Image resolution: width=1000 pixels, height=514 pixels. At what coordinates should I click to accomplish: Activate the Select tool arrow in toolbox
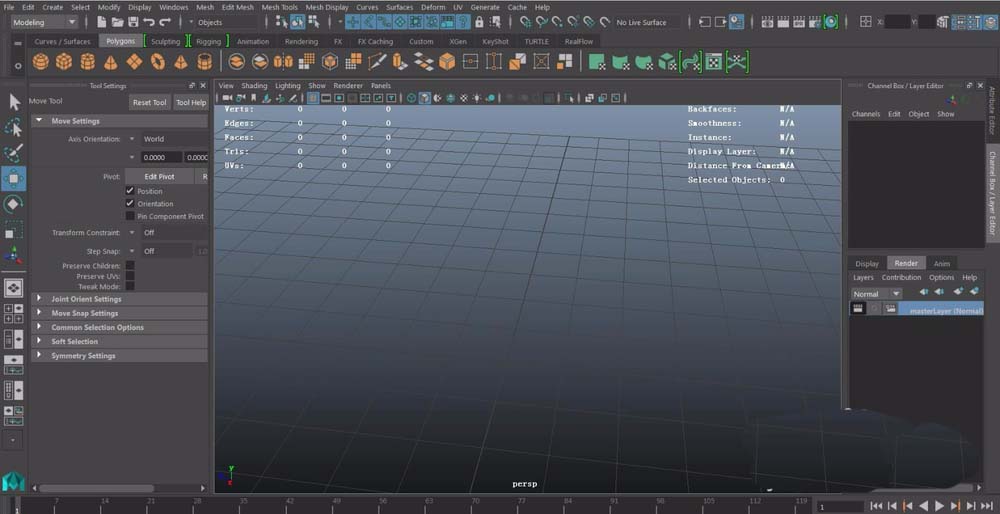click(14, 102)
